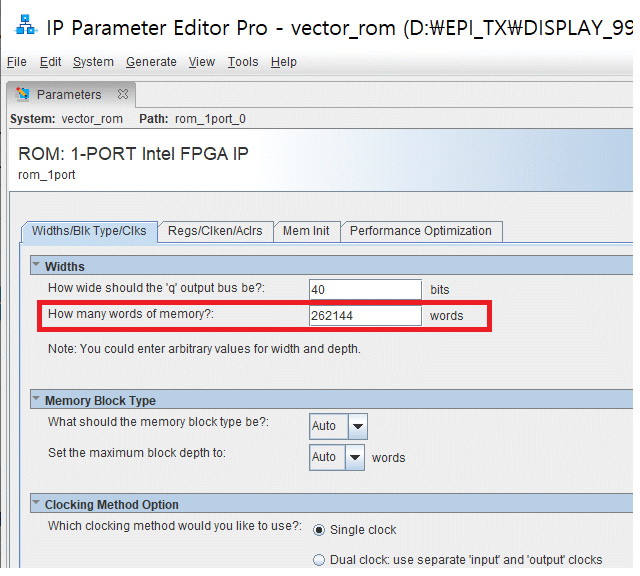Click the words of memory field
The image size is (640, 576).
point(365,316)
